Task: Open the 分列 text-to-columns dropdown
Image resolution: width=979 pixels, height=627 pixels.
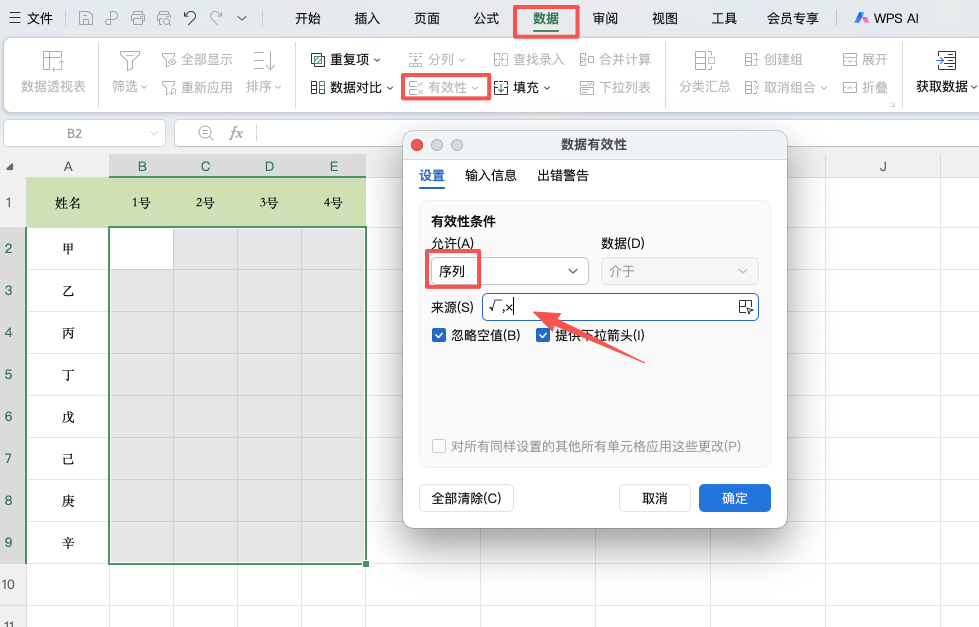Action: point(436,59)
